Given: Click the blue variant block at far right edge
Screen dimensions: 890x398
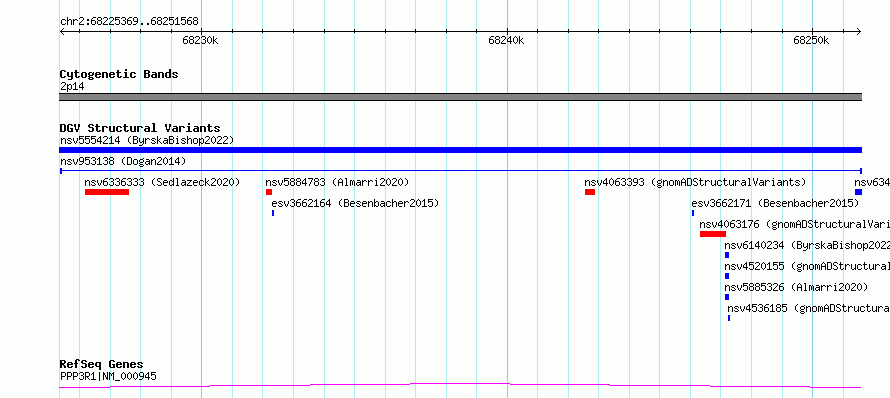Looking at the screenshot, I should (x=858, y=192).
